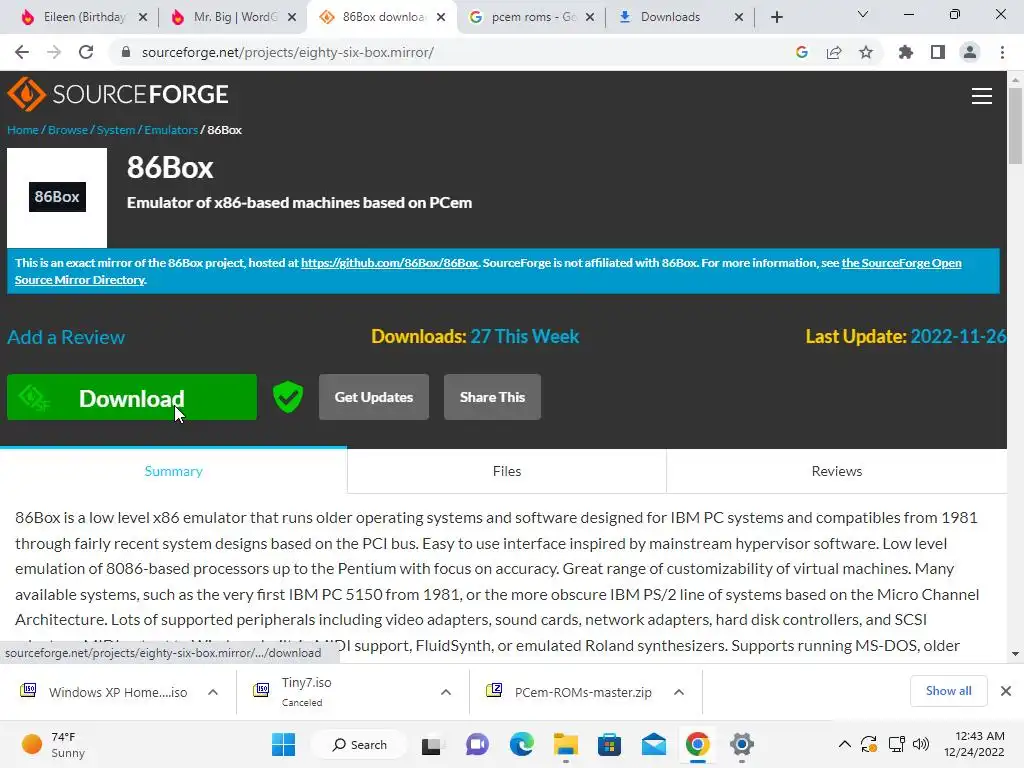
Task: Switch to the Mr. Big | WordG tab
Action: pyautogui.click(x=234, y=17)
